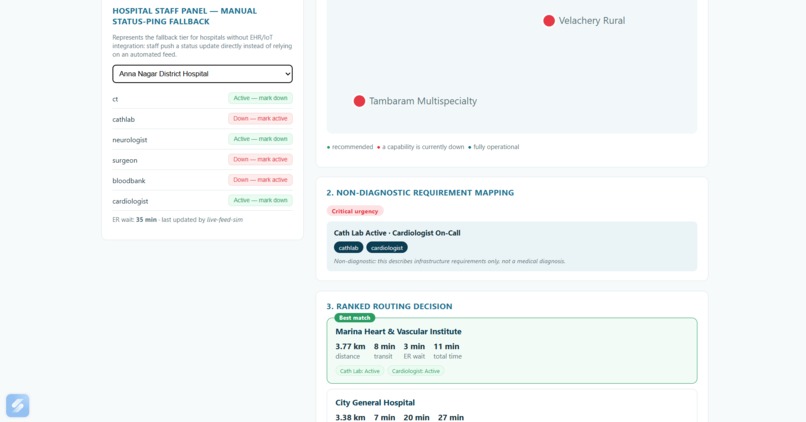Open the Marina Heart & Vascular Institute card
Viewport: 806px width, 422px height.
tap(512, 351)
